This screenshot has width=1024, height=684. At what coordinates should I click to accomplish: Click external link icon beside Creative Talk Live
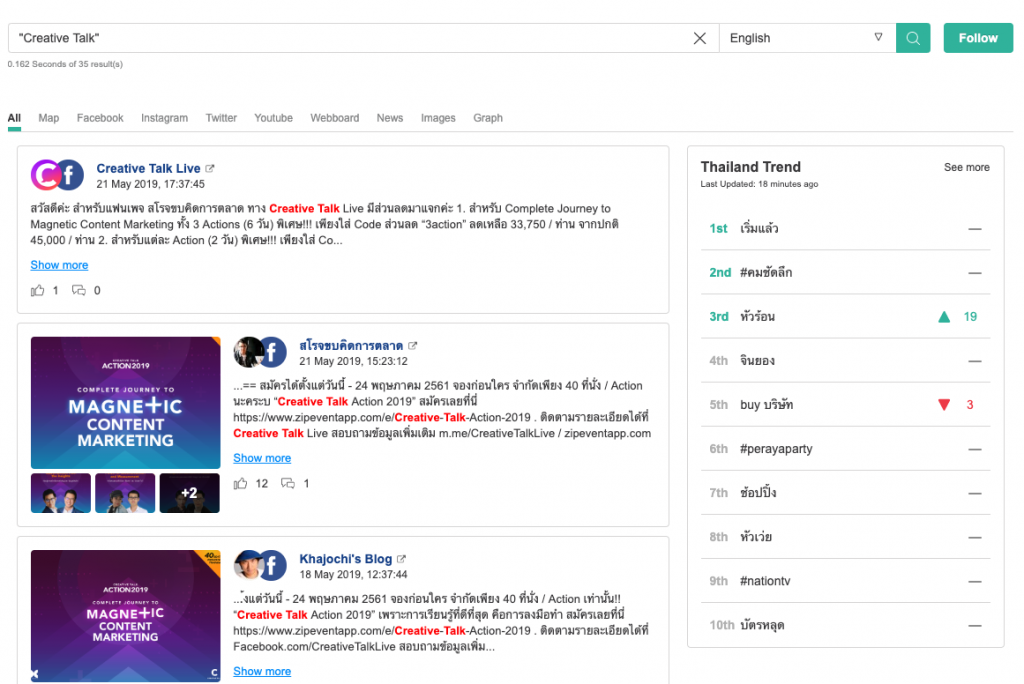(x=210, y=169)
